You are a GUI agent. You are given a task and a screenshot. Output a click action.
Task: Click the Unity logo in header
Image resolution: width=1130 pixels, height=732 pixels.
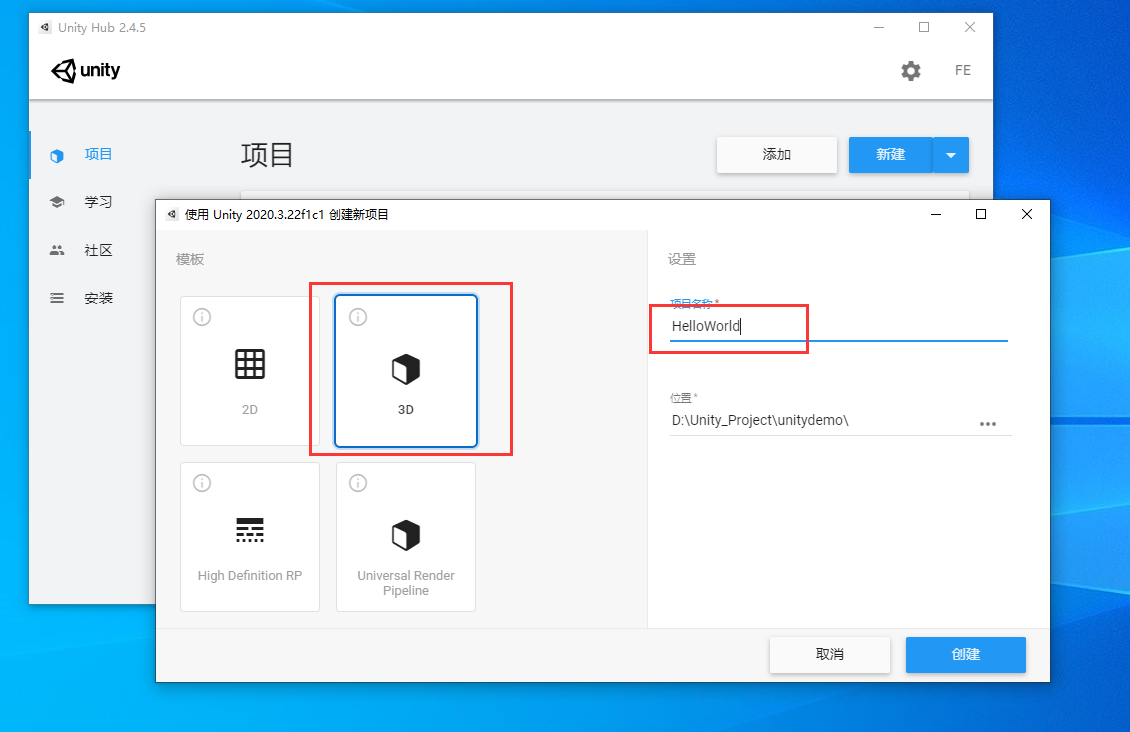coord(86,71)
